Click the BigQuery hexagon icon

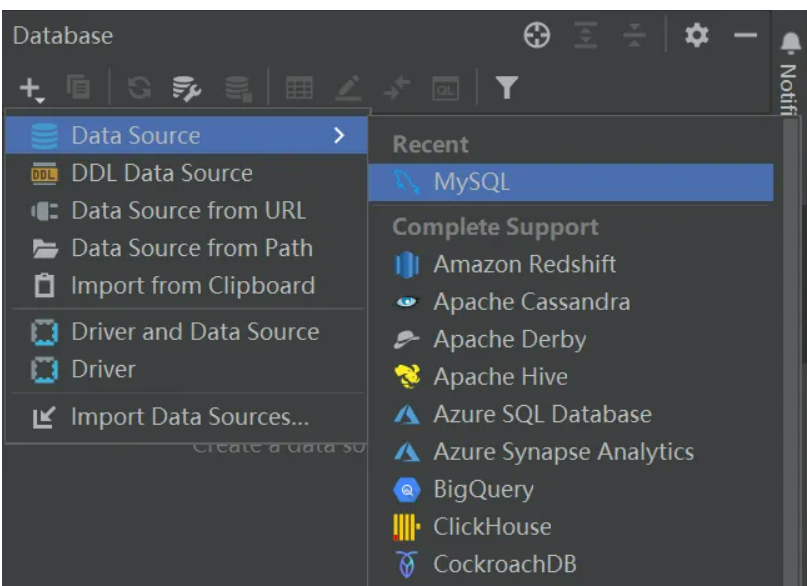(407, 489)
